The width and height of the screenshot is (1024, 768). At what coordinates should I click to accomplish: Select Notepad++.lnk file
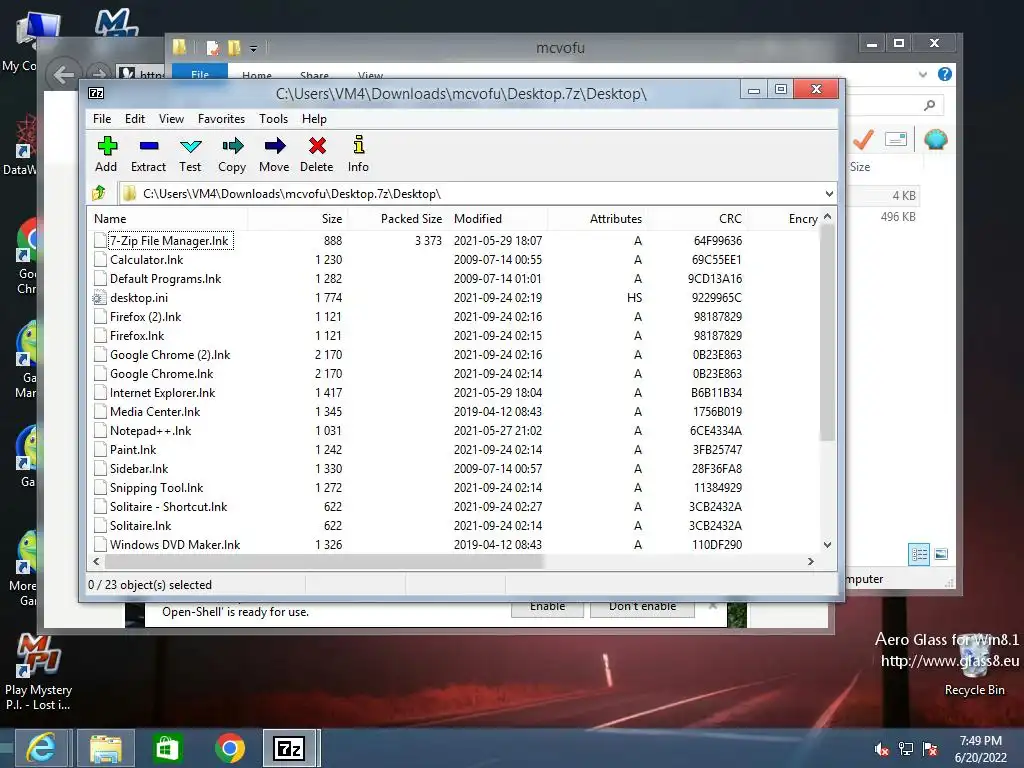150,430
